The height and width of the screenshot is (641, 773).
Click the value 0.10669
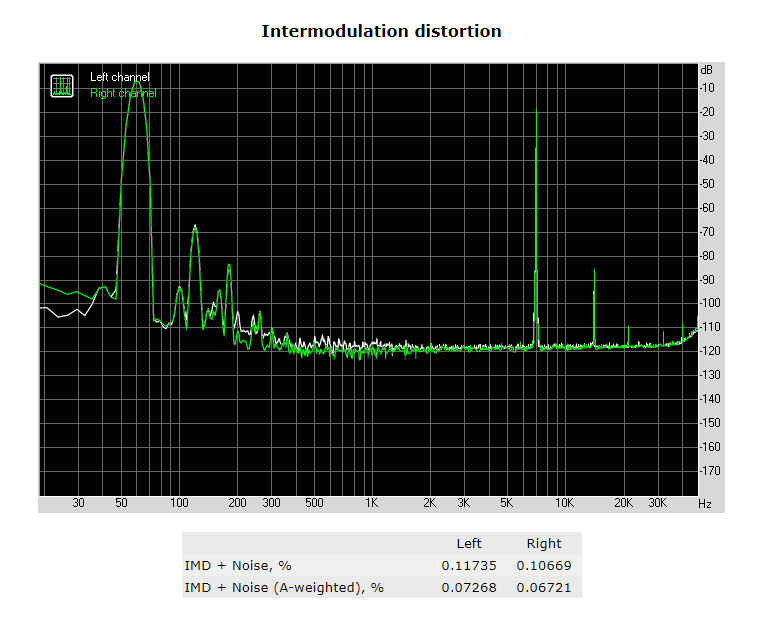pos(544,566)
